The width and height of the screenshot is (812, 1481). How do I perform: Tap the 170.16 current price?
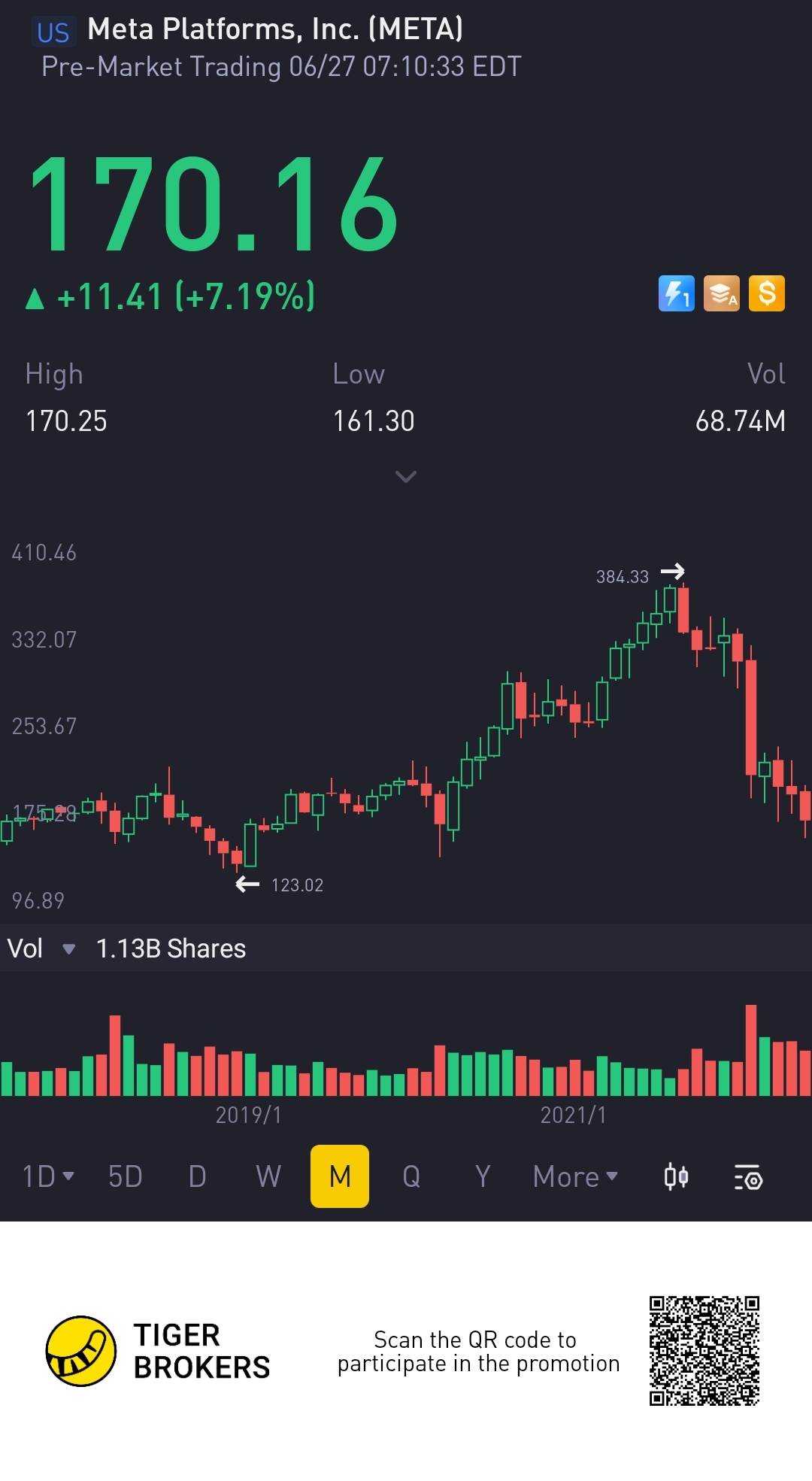[214, 204]
